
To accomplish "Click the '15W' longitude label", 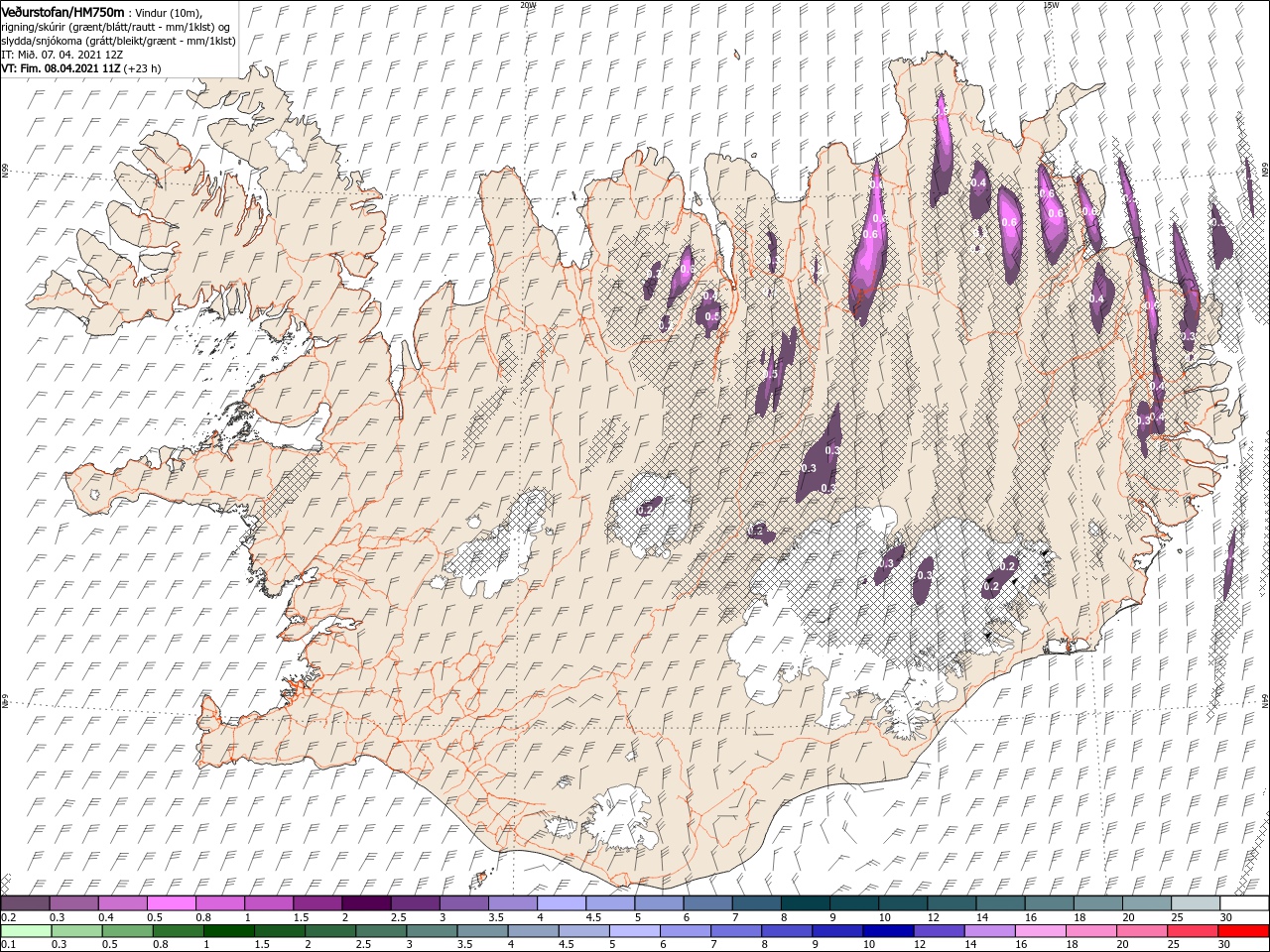I will point(1051,5).
